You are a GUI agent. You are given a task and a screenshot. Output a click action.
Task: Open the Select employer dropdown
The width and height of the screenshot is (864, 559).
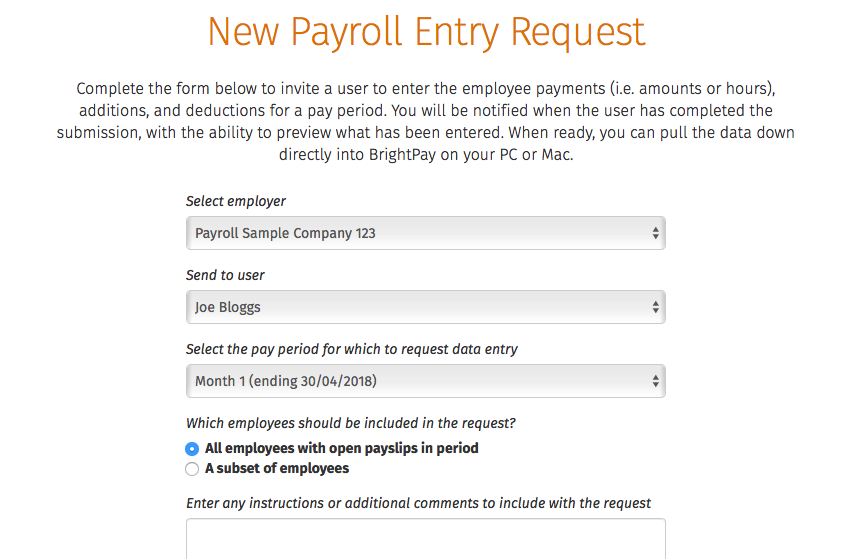pyautogui.click(x=425, y=233)
